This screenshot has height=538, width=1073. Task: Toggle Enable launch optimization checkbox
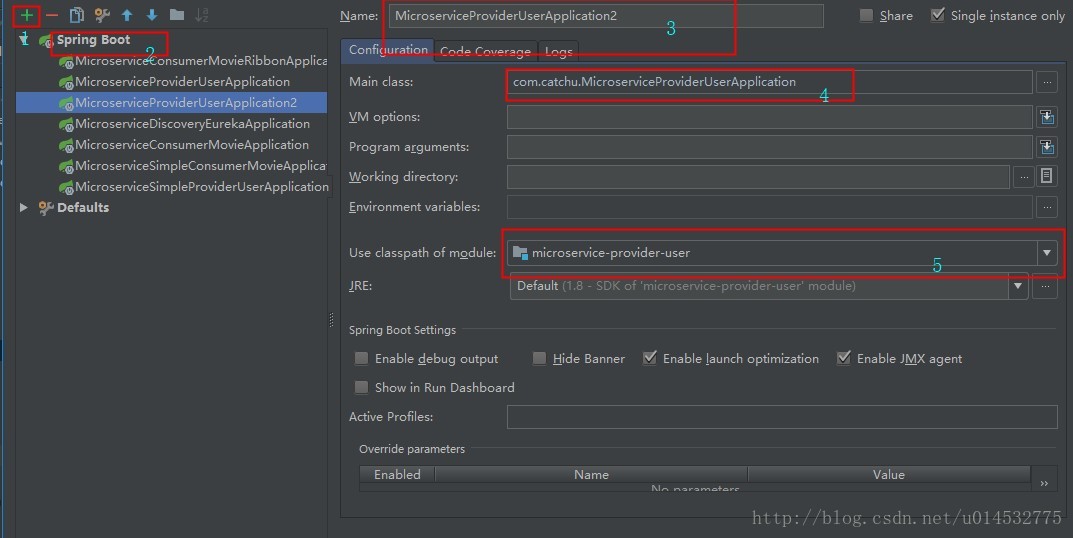point(649,358)
